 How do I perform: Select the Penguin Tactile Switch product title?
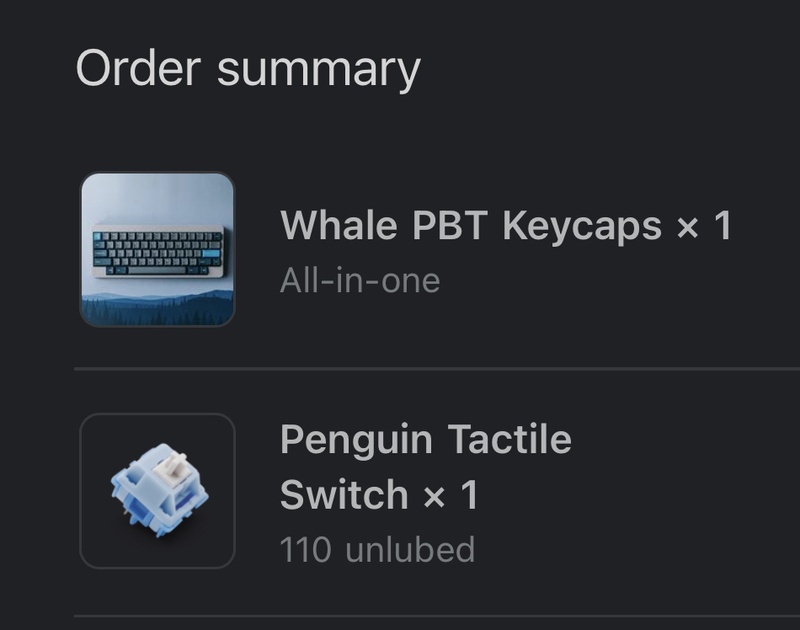(426, 466)
